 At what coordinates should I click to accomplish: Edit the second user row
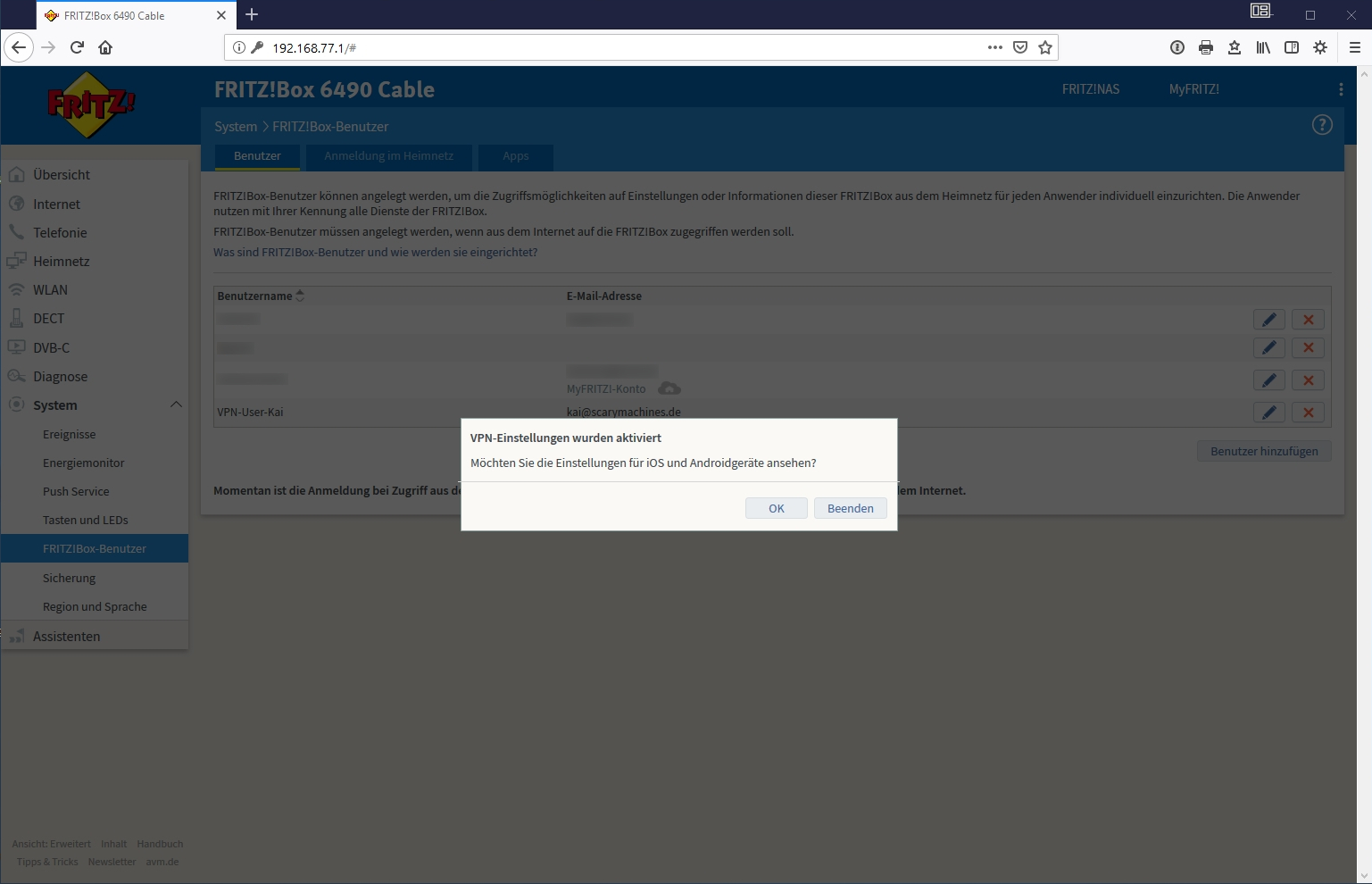pos(1268,348)
